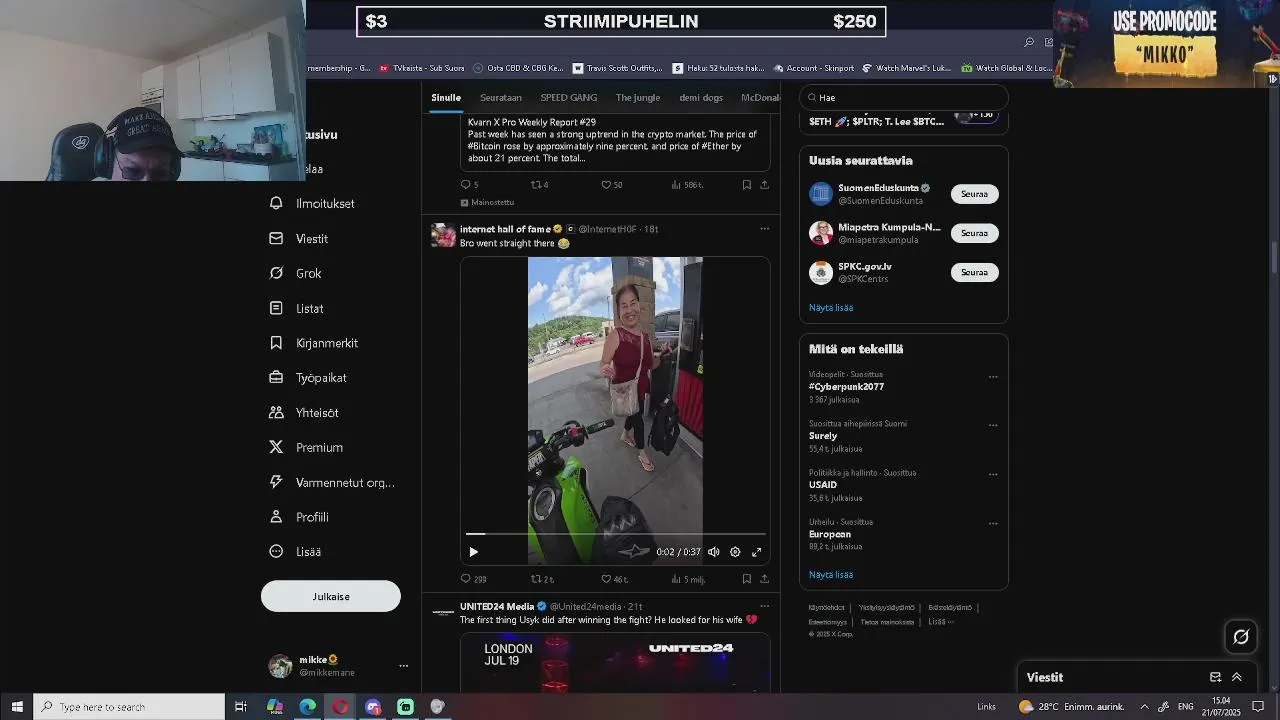This screenshot has height=720, width=1280.
Task: Open Microsoft Edge from taskbar
Action: 308,707
